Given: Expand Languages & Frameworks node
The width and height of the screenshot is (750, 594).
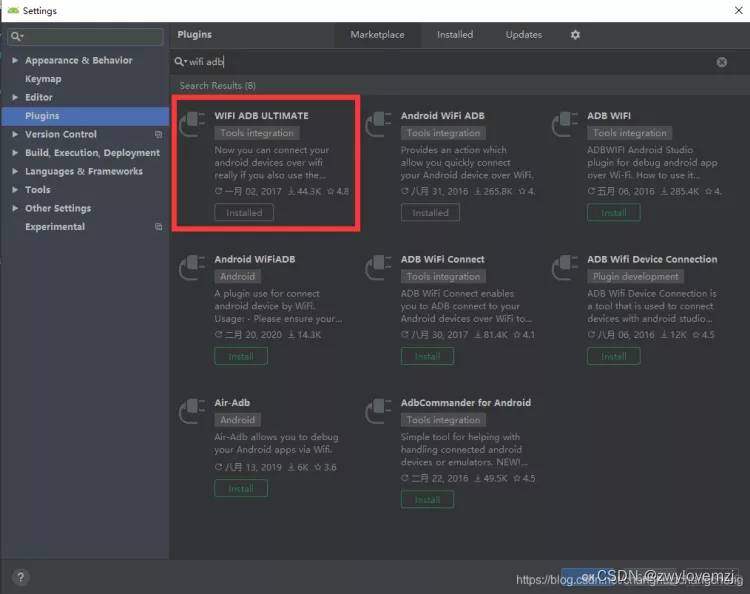Looking at the screenshot, I should point(15,171).
